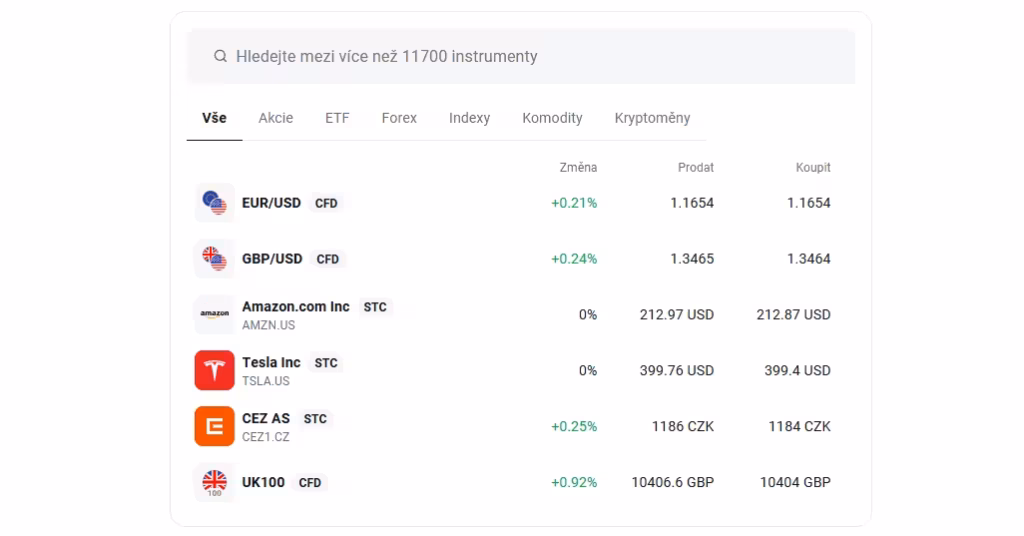Image resolution: width=1024 pixels, height=536 pixels.
Task: Click the UK100 buy price 10404 GBP
Action: point(794,483)
